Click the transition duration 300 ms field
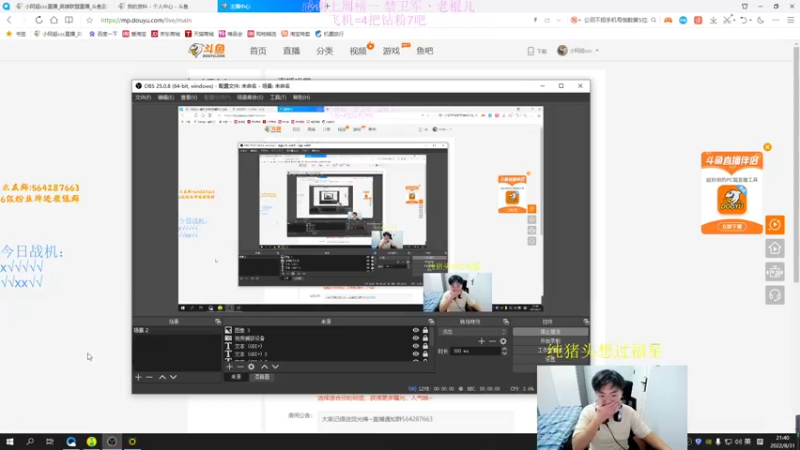 click(x=476, y=351)
